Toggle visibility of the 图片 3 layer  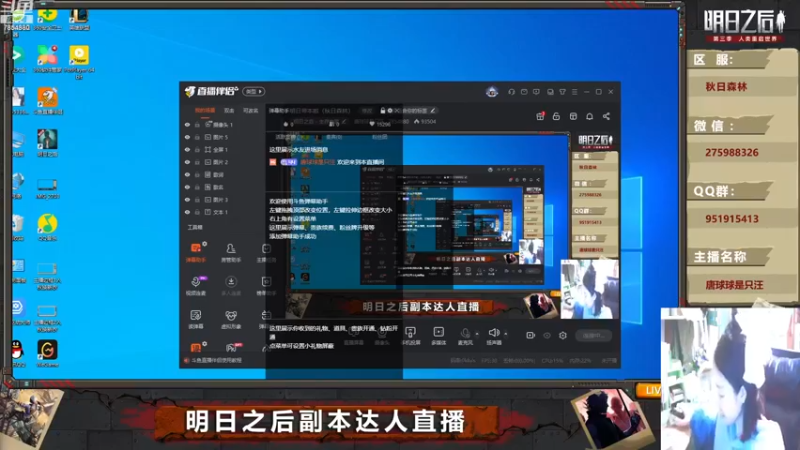tap(187, 199)
